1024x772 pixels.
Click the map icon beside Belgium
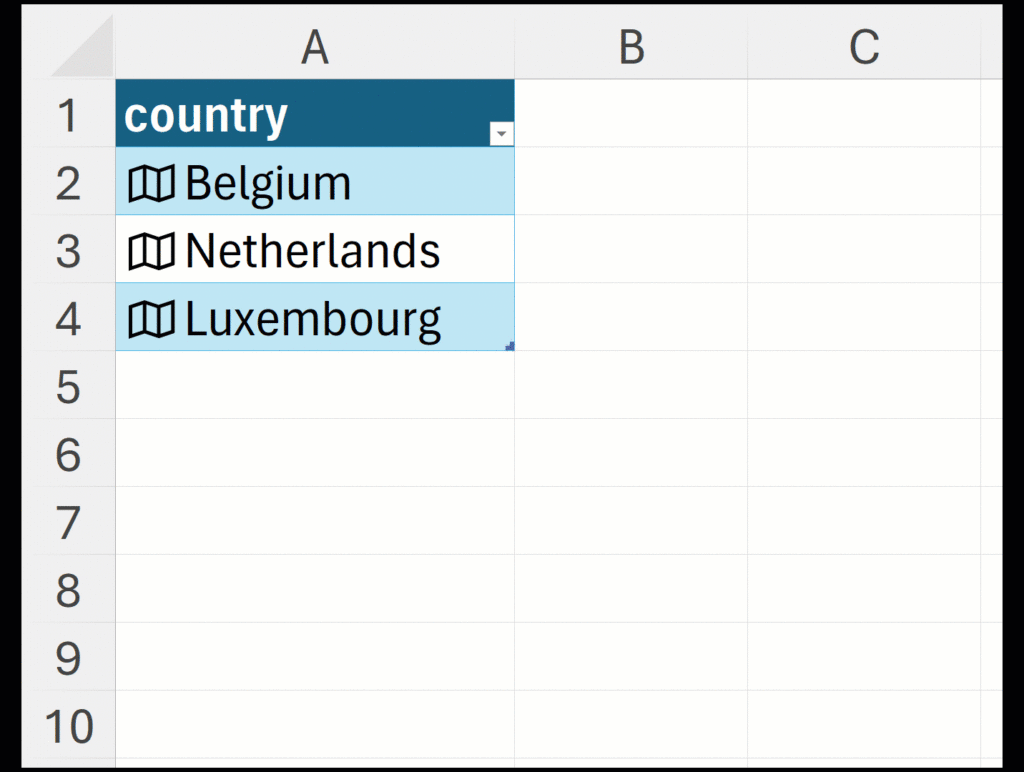coord(151,184)
